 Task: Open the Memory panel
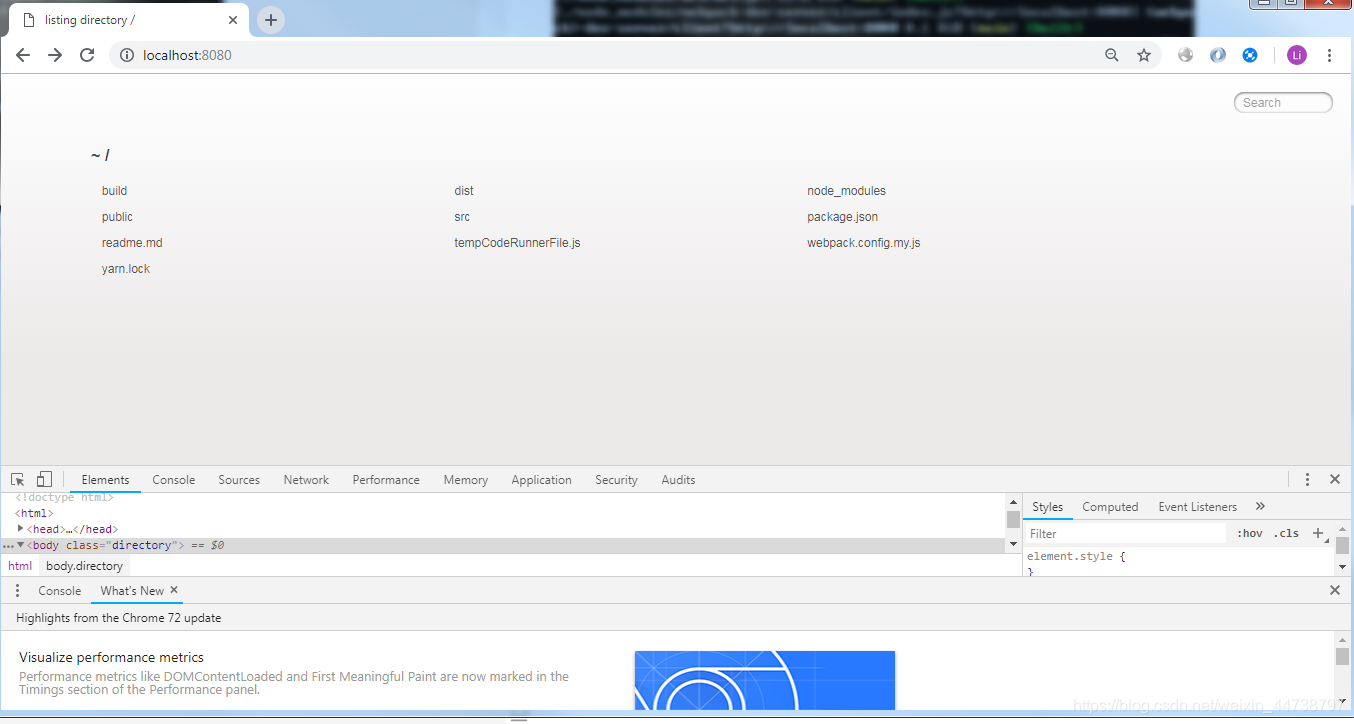click(x=466, y=480)
